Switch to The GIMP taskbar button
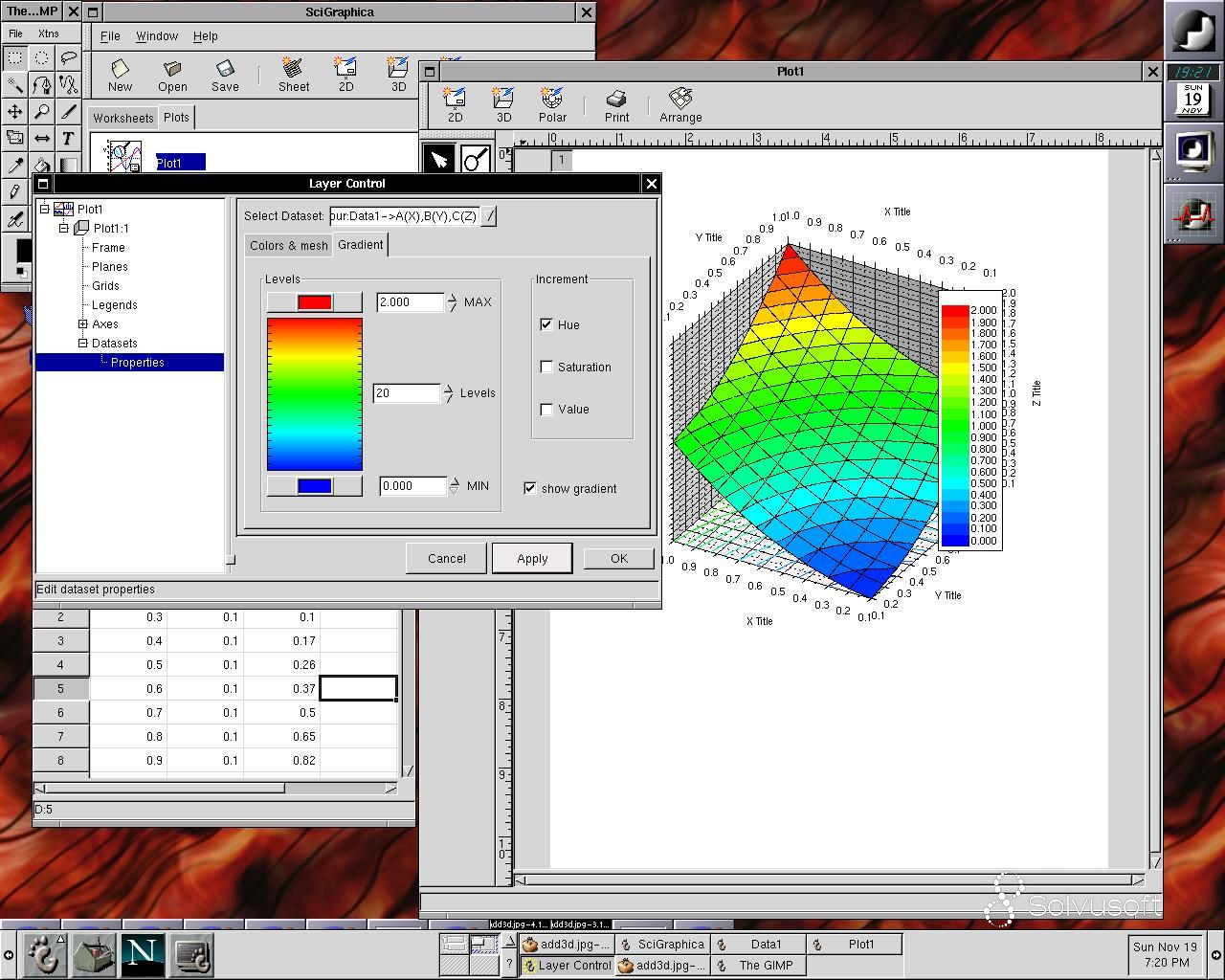This screenshot has width=1225, height=980. tap(759, 965)
